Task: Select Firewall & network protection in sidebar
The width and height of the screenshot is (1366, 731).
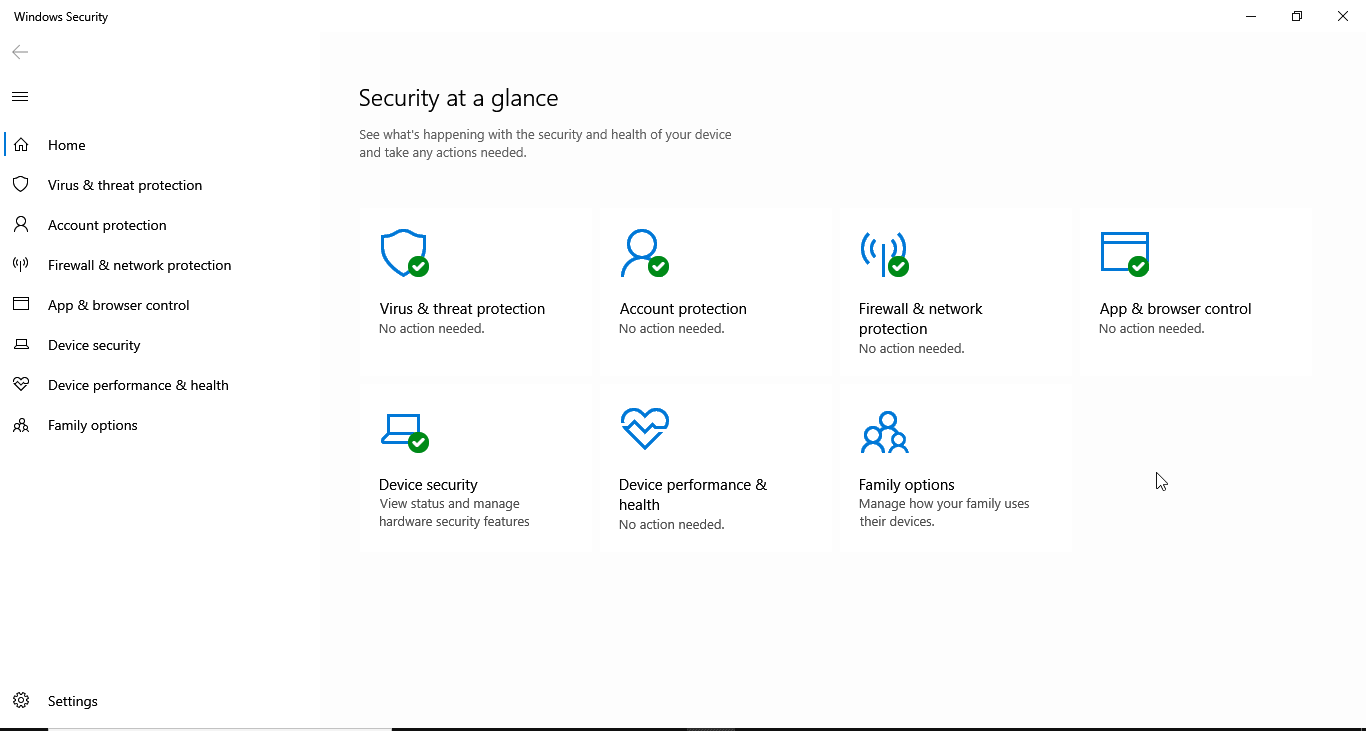Action: coord(140,265)
